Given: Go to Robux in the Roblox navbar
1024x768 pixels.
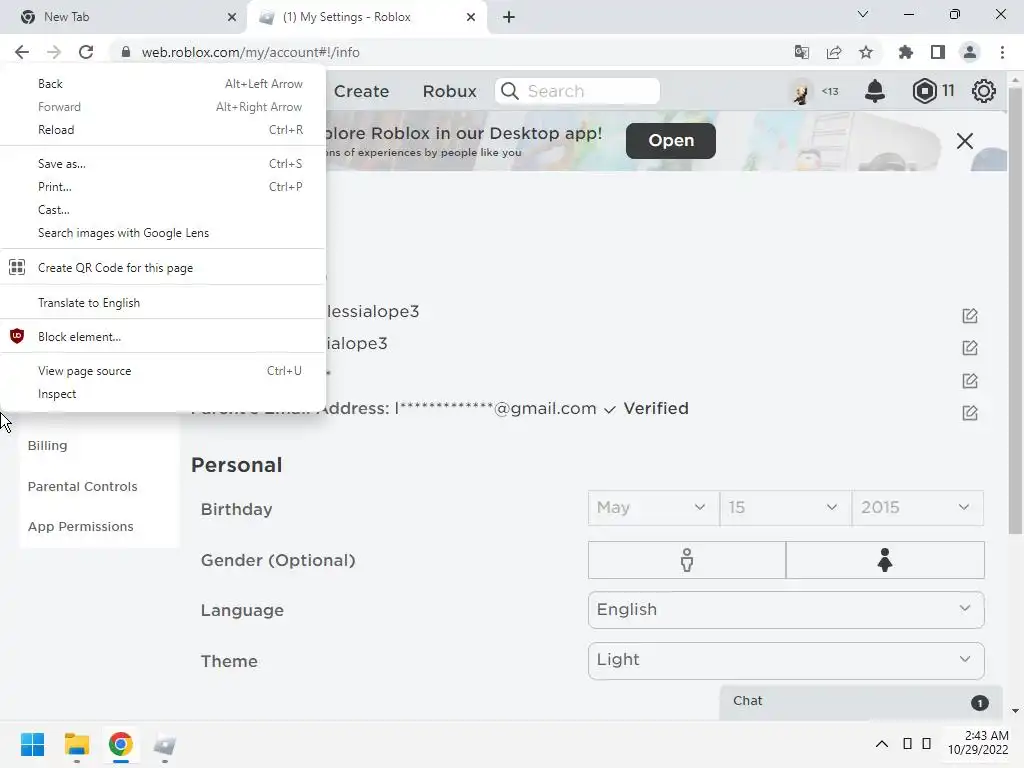Looking at the screenshot, I should coord(449,91).
